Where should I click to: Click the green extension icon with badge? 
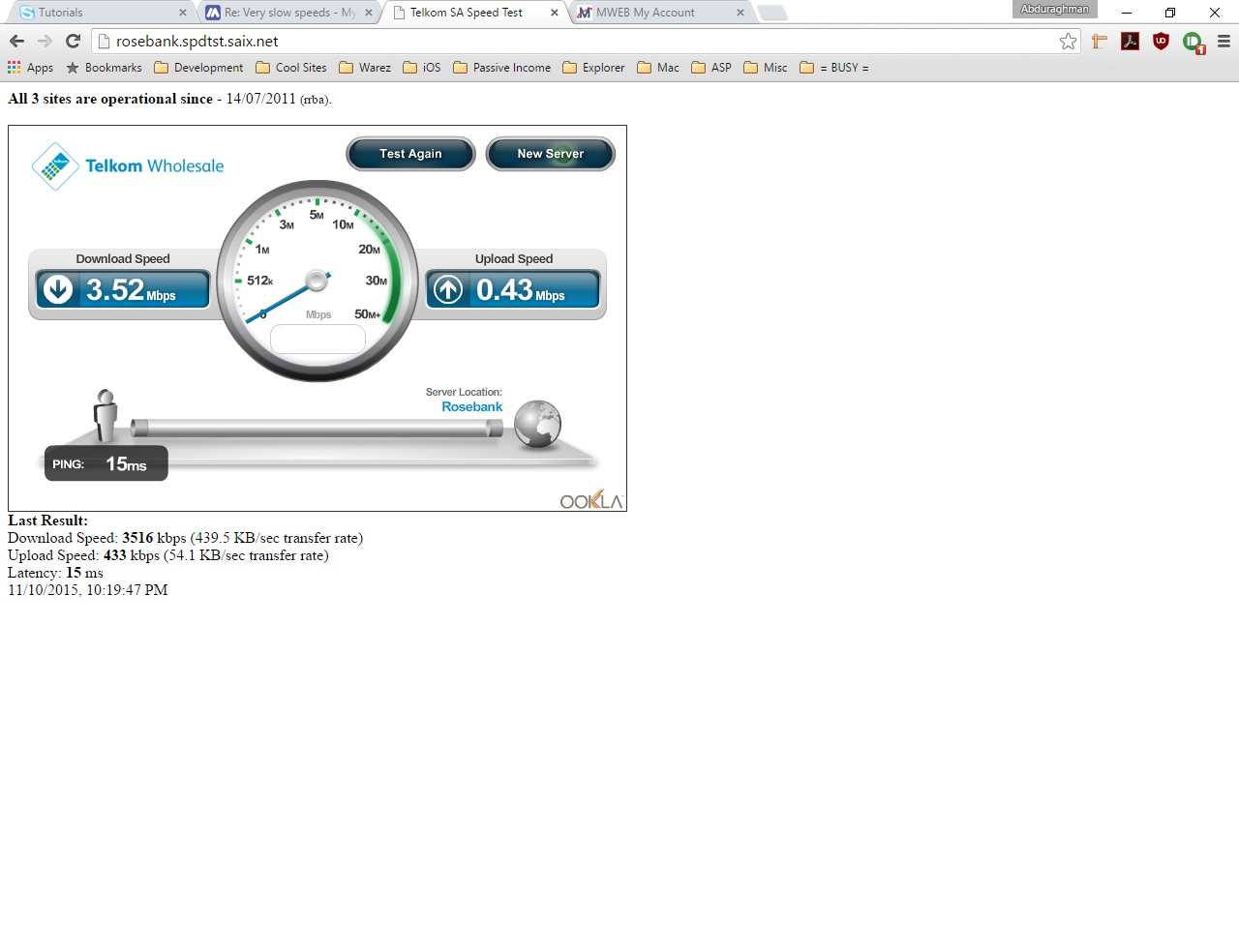coord(1193,42)
